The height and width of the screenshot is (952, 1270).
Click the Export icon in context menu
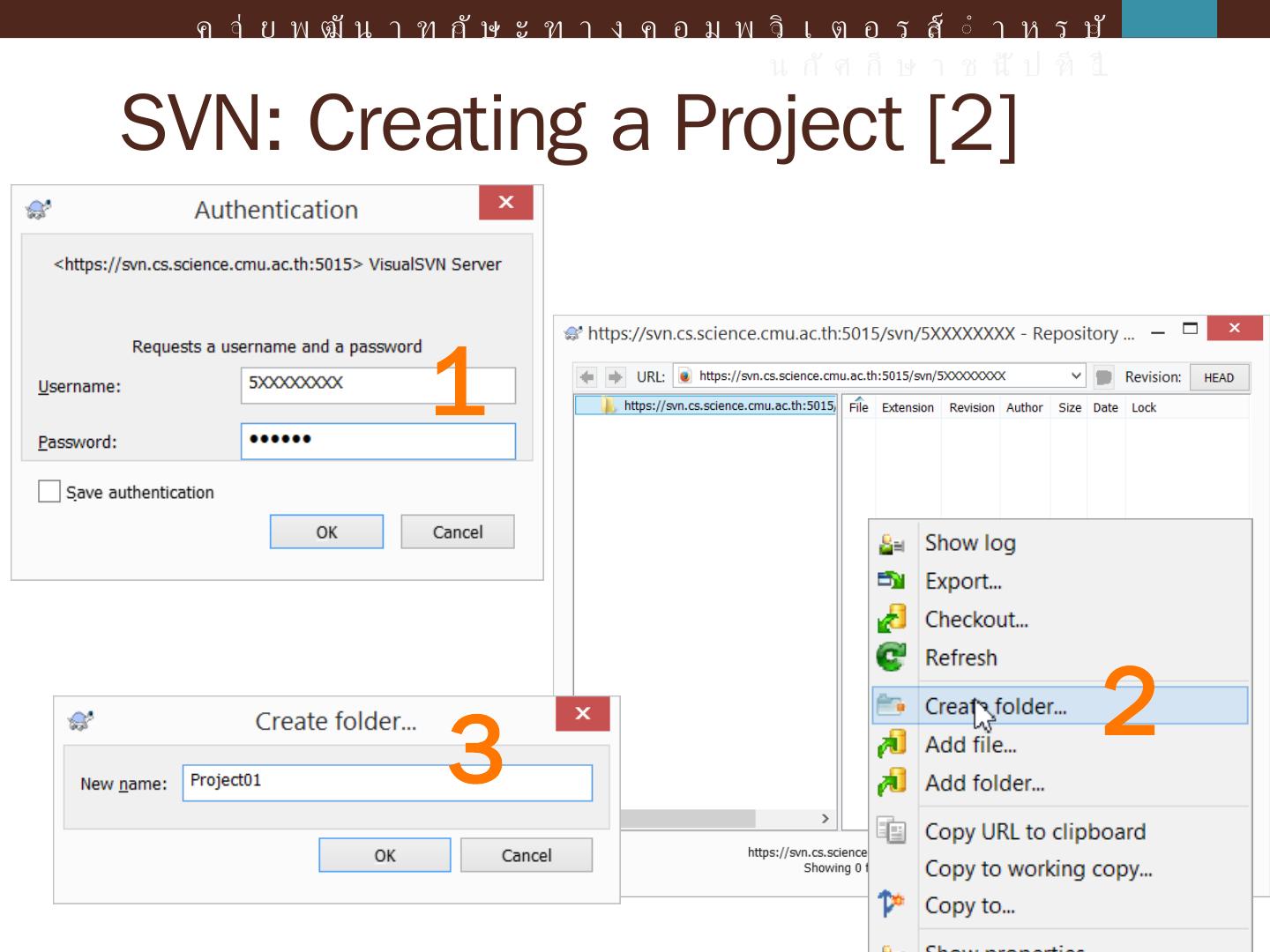(x=892, y=581)
